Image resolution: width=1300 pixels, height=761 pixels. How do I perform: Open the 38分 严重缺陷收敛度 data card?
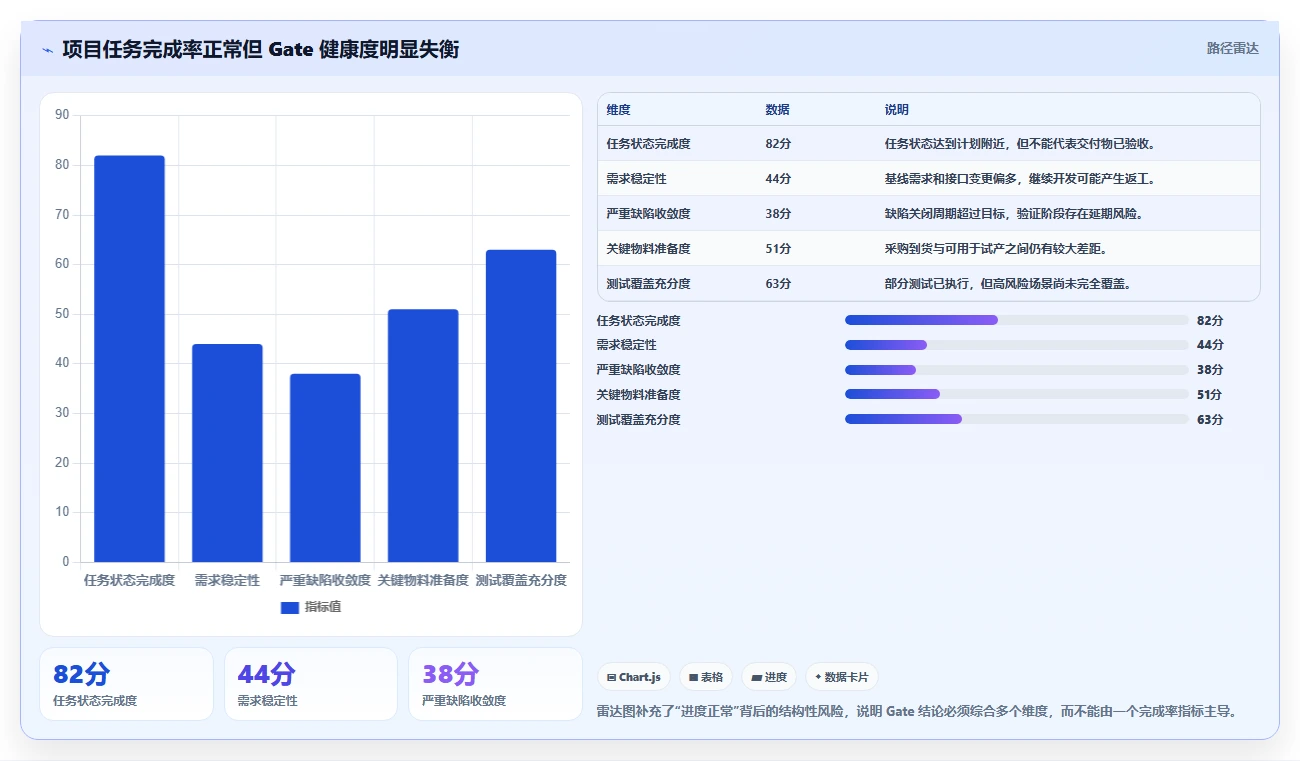pos(495,684)
